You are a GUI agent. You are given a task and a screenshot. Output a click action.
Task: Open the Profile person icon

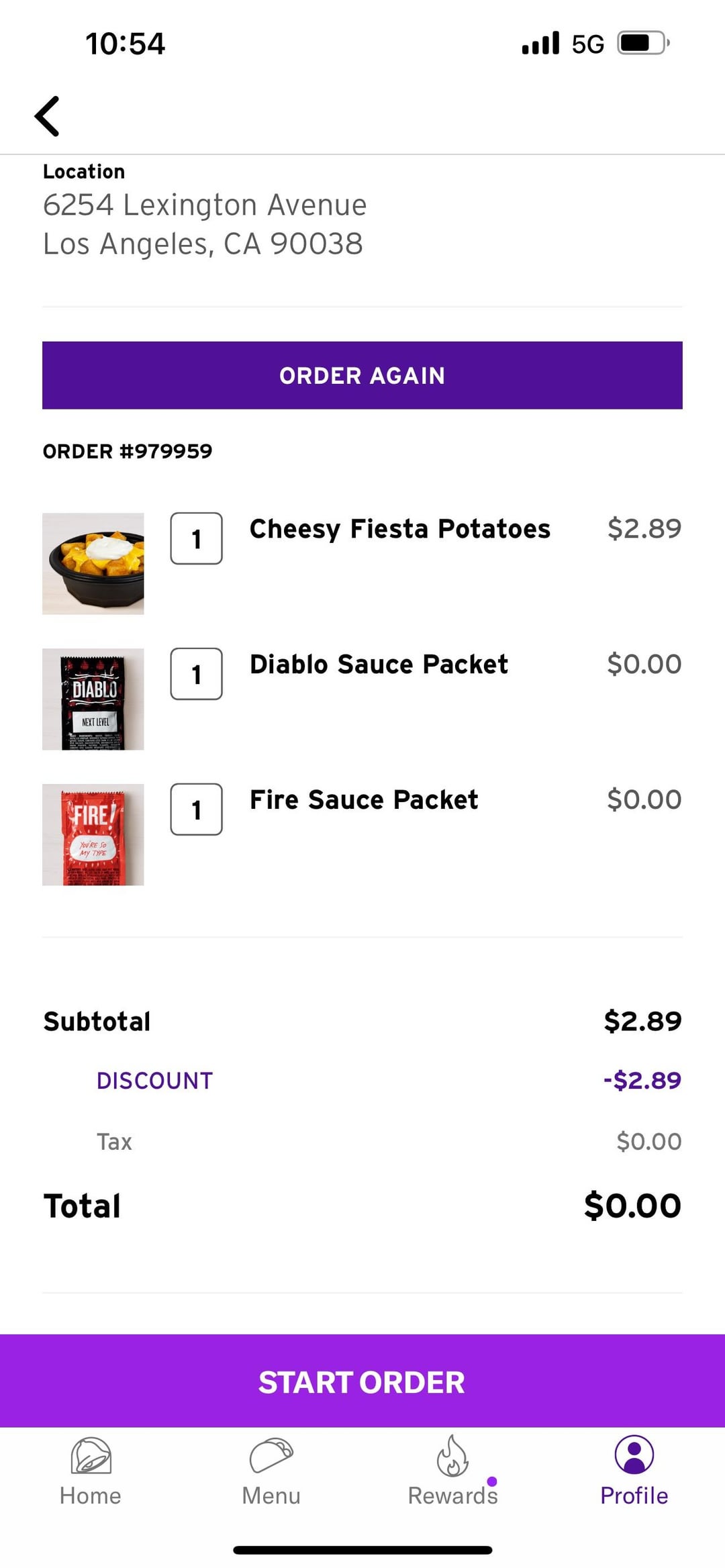tap(634, 1455)
